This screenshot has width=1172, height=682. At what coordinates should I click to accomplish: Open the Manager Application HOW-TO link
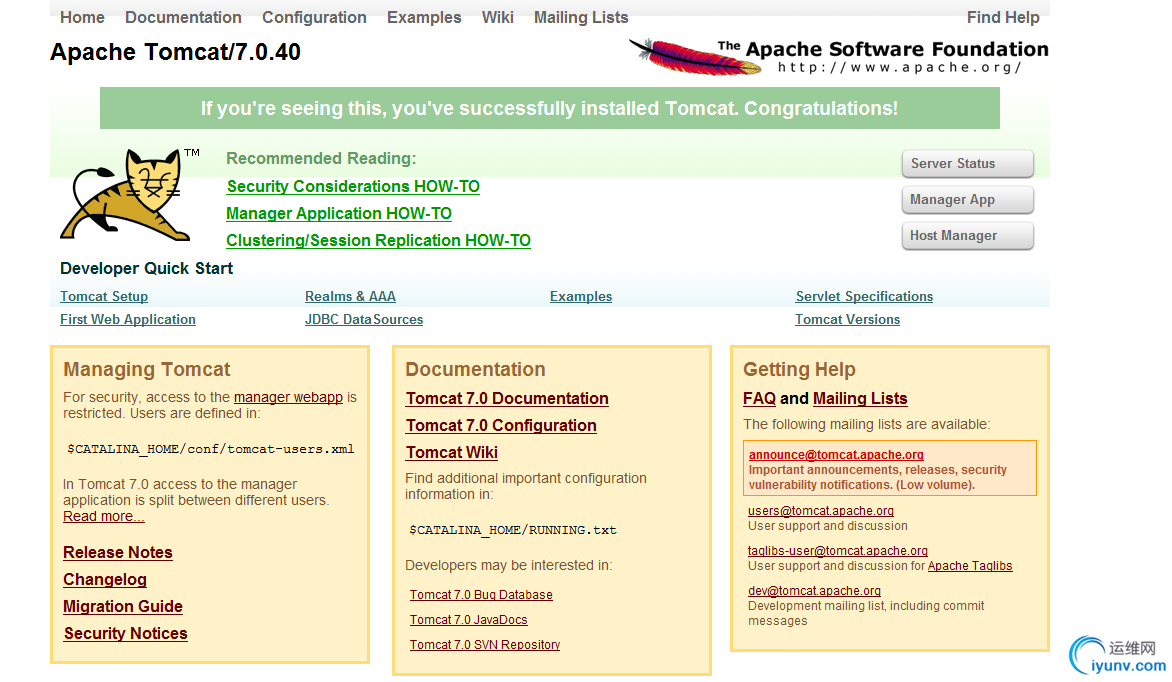pos(339,213)
